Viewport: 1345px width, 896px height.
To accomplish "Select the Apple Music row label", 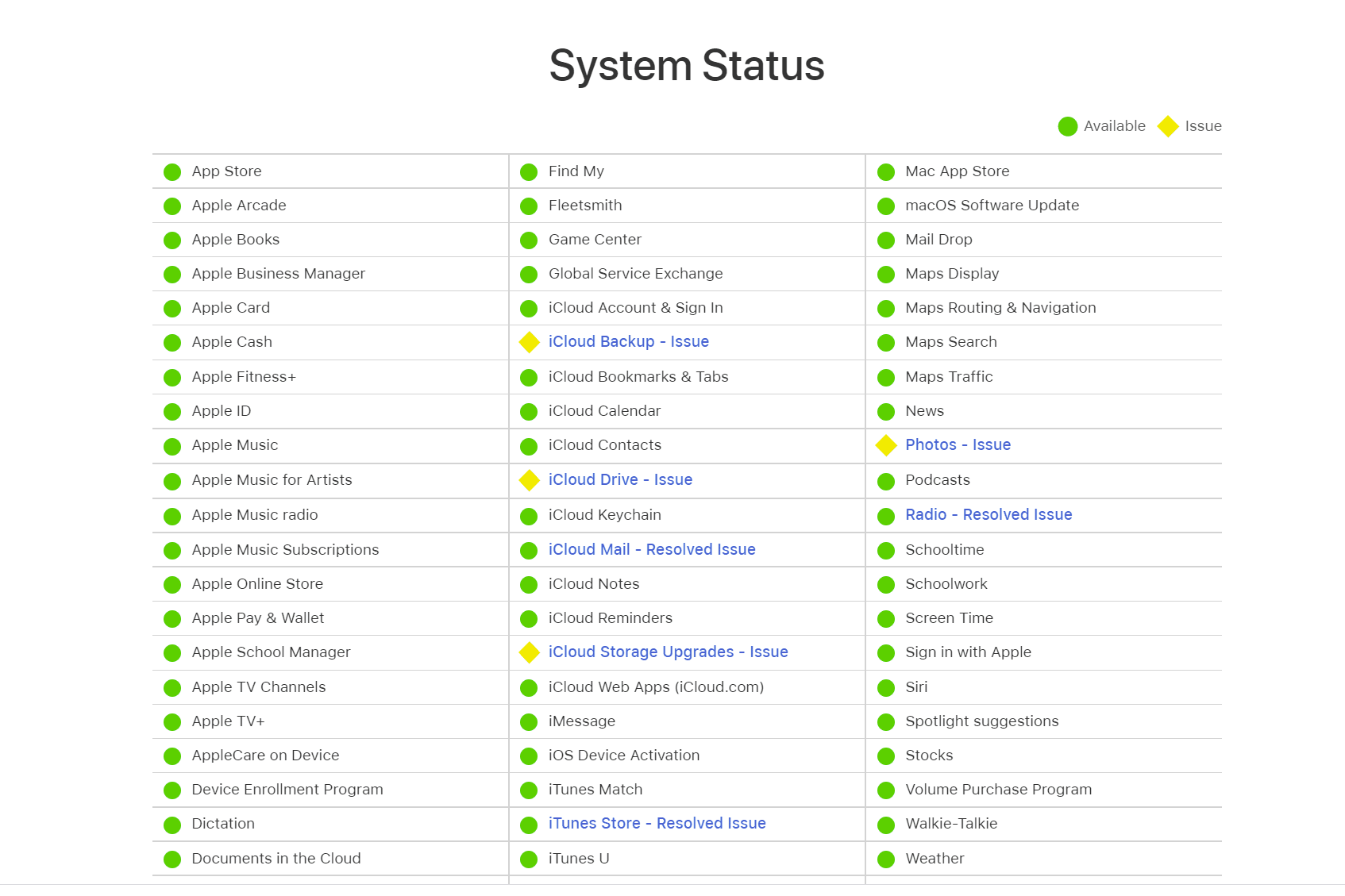I will click(235, 445).
